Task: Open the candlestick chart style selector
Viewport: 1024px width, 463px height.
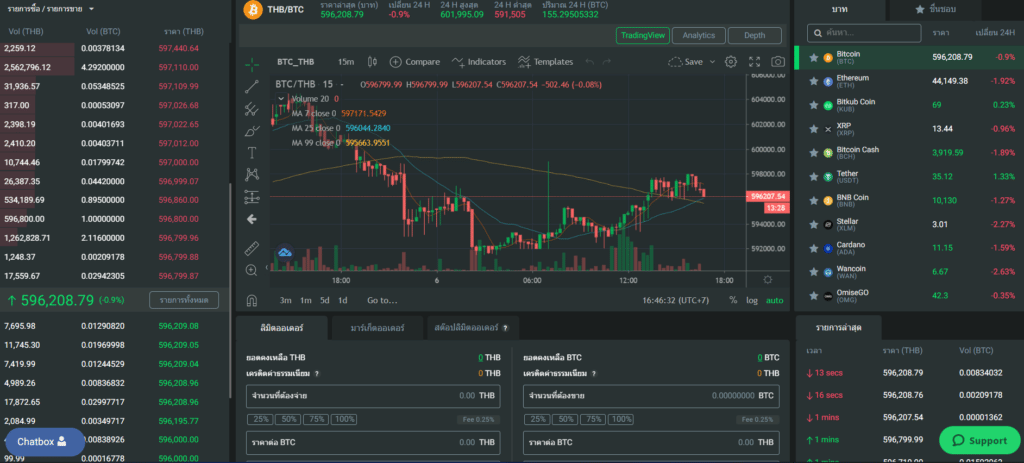Action: (372, 62)
